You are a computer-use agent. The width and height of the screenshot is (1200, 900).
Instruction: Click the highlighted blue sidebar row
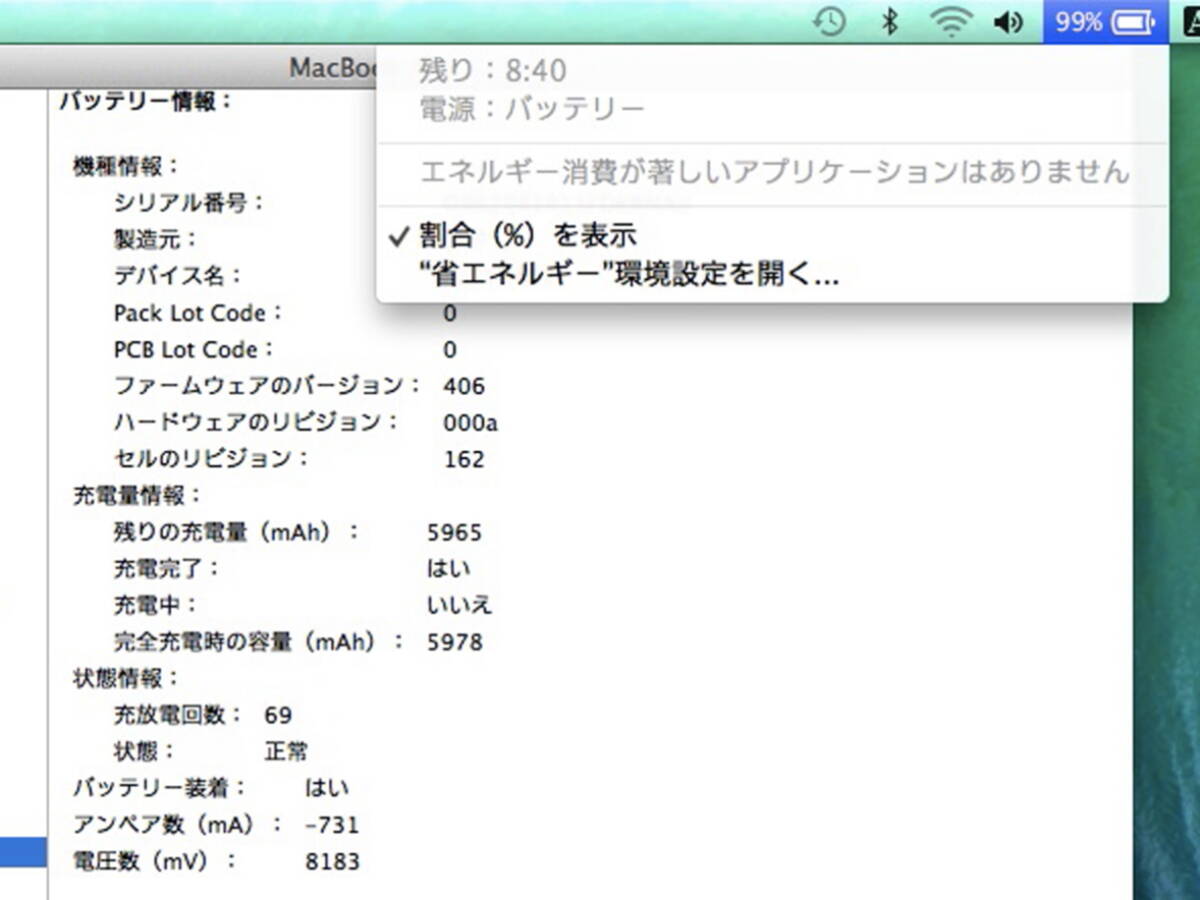(23, 852)
